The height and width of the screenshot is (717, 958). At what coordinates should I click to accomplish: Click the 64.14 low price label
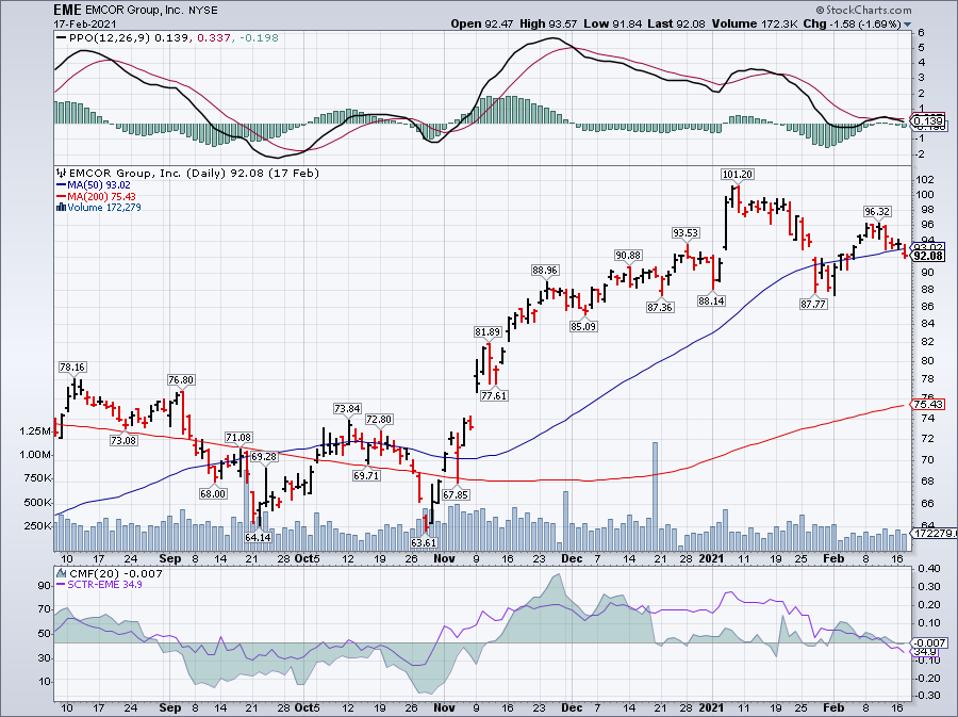258,537
